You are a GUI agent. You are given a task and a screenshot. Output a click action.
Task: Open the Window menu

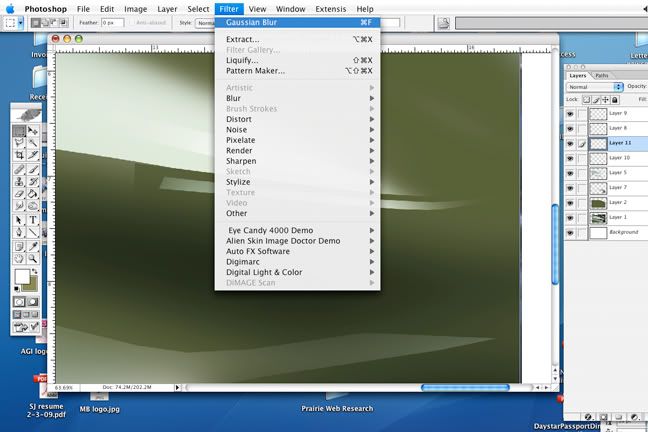(291, 9)
